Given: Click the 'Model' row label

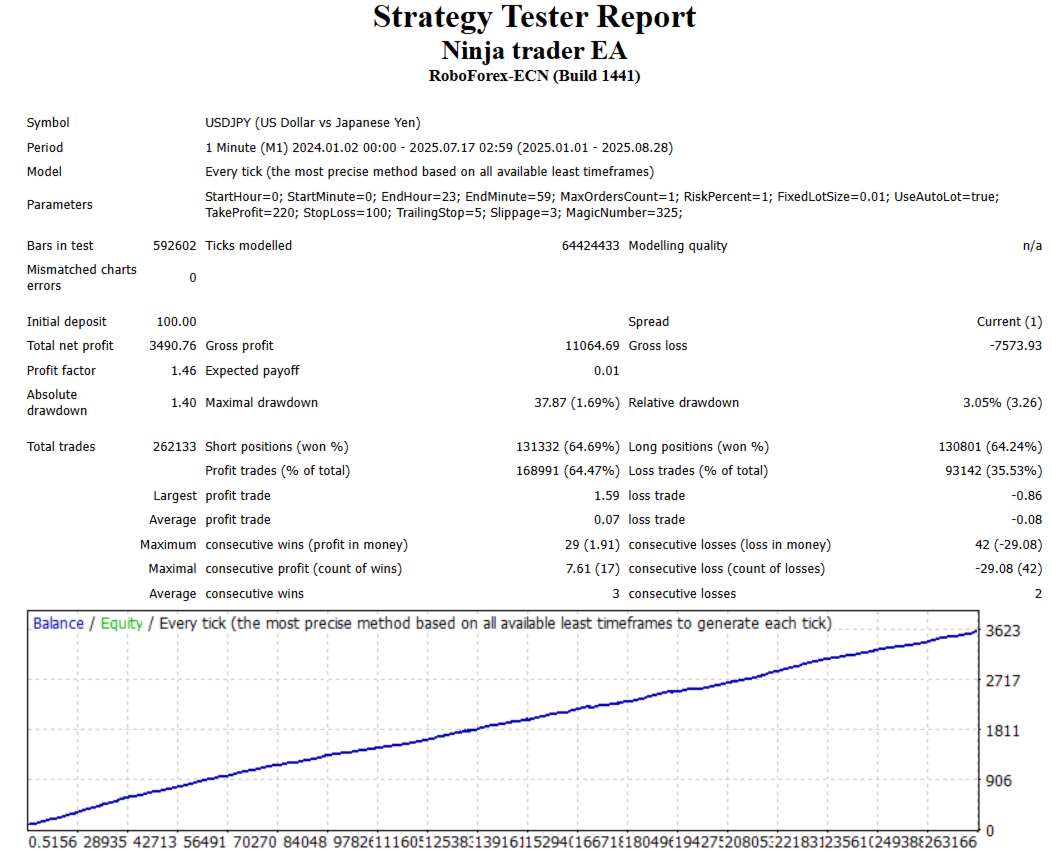Looking at the screenshot, I should [x=44, y=172].
